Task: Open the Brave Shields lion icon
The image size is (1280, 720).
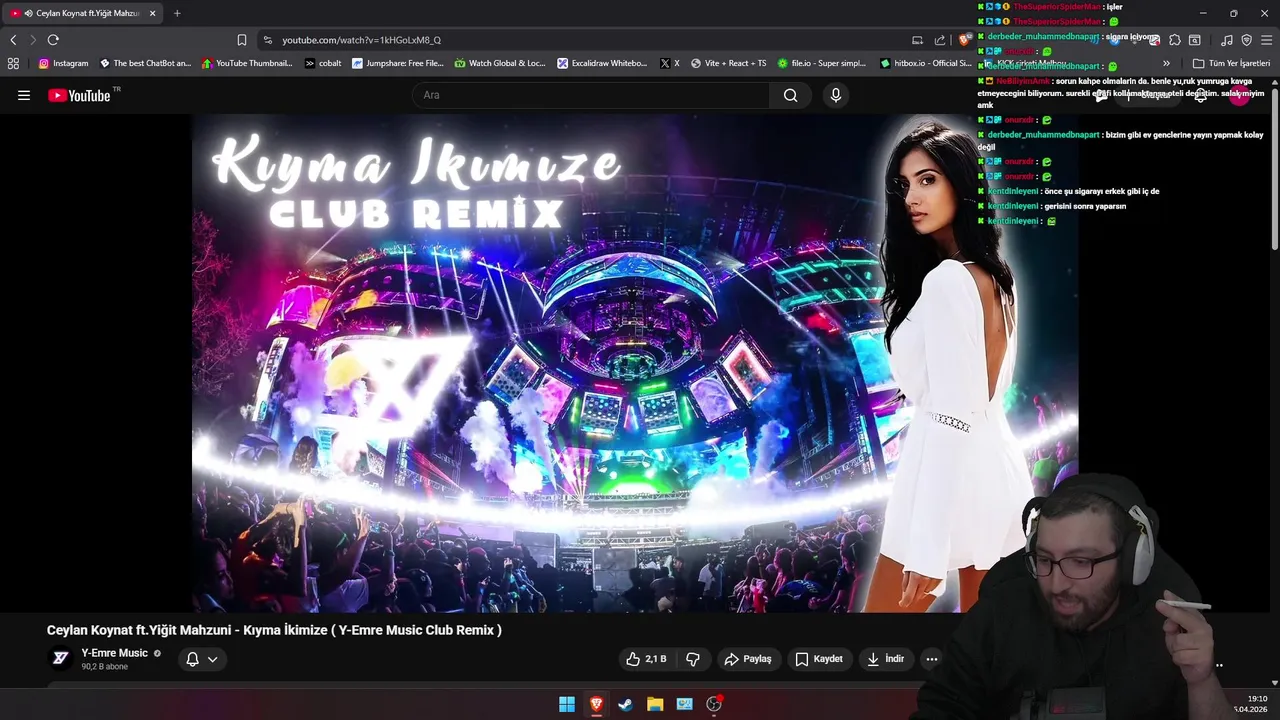Action: pos(964,40)
